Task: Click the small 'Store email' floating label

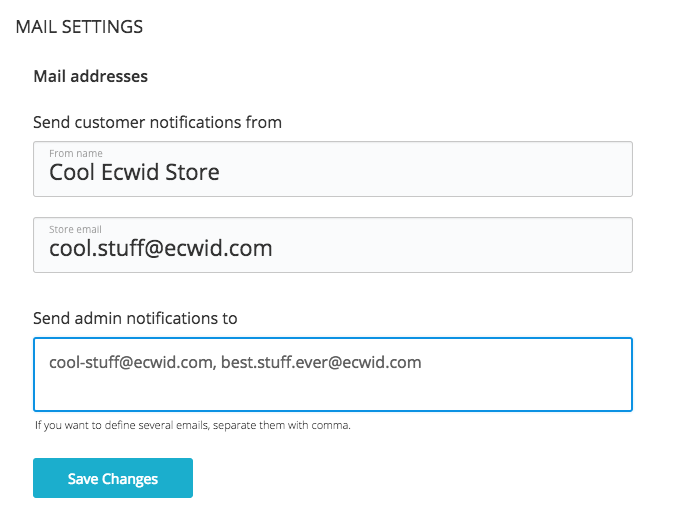Action: click(x=75, y=229)
